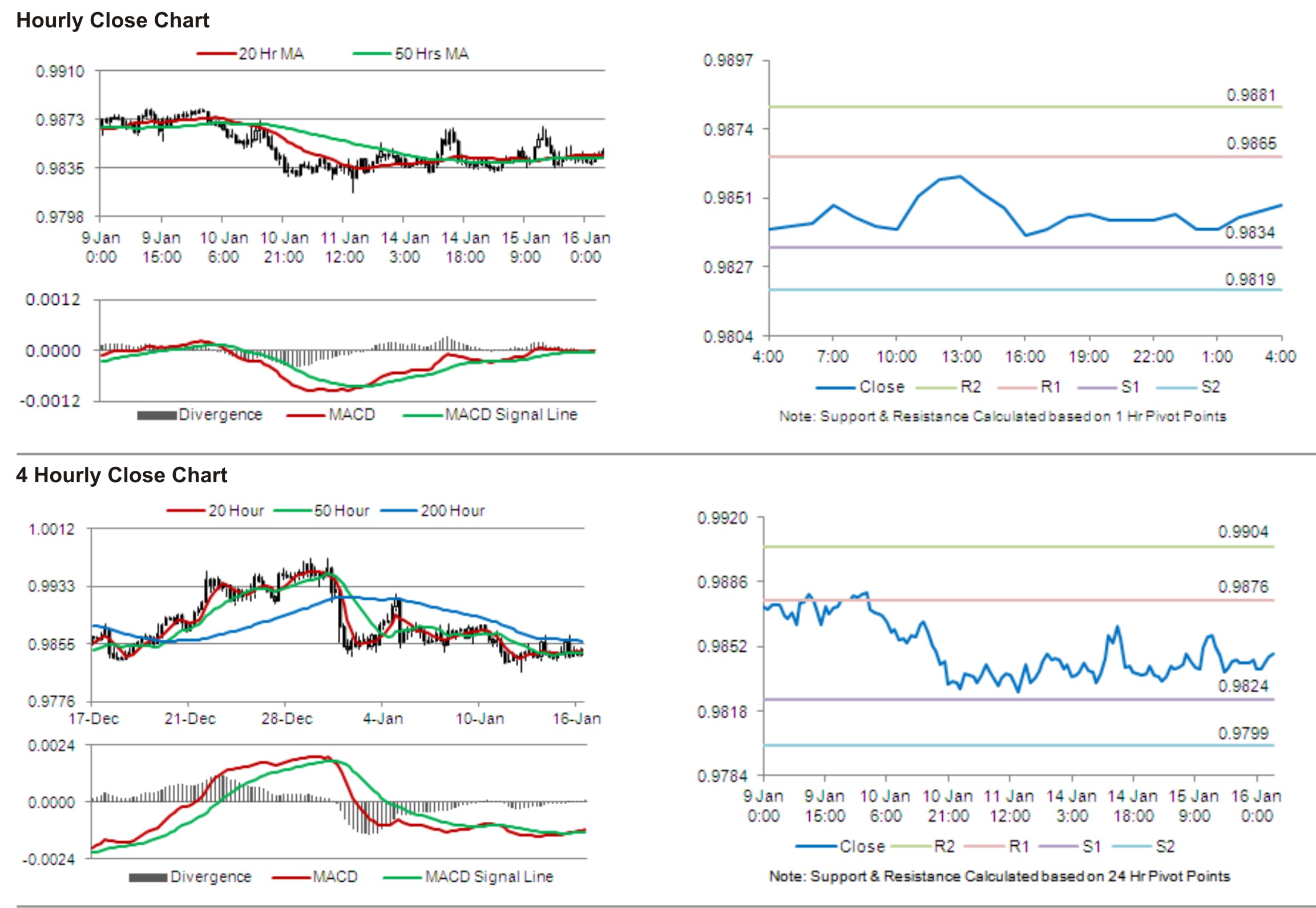Select the 0.0024 MACD axis label
The image size is (1316, 908).
[52, 746]
